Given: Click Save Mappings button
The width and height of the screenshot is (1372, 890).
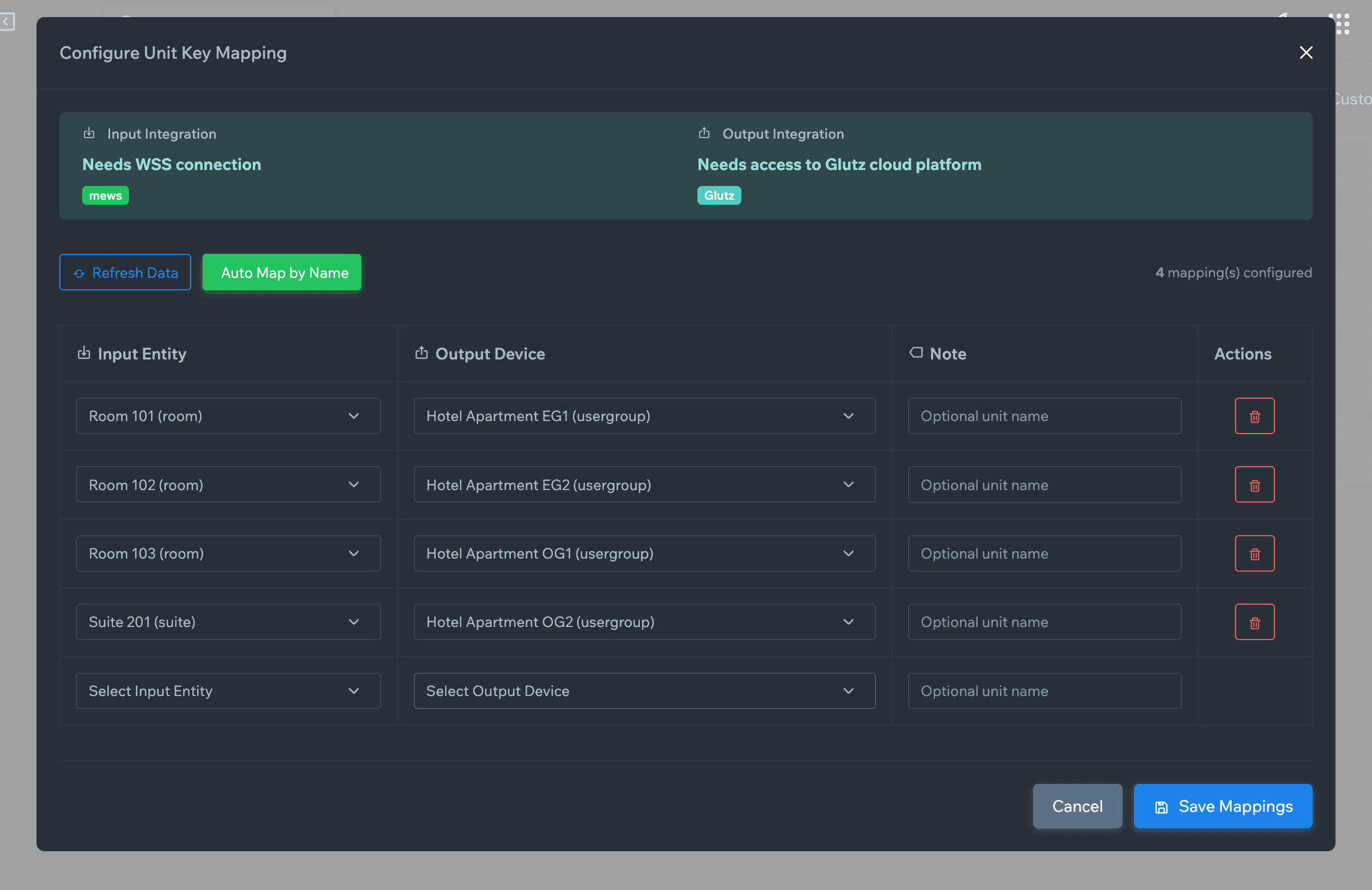Looking at the screenshot, I should tap(1222, 806).
